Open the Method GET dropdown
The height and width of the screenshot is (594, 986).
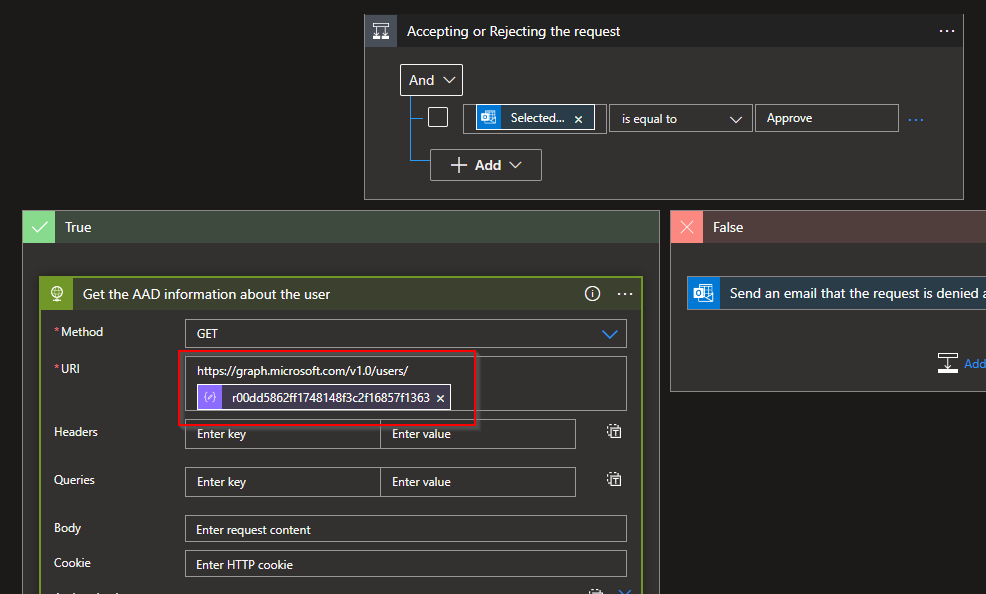(406, 334)
